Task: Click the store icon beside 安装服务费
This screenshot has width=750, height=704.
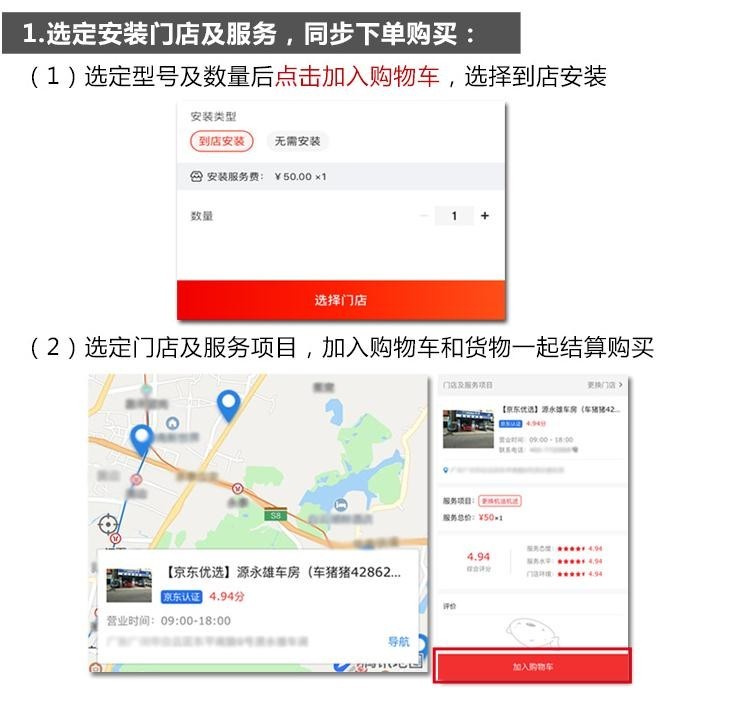Action: 196,176
